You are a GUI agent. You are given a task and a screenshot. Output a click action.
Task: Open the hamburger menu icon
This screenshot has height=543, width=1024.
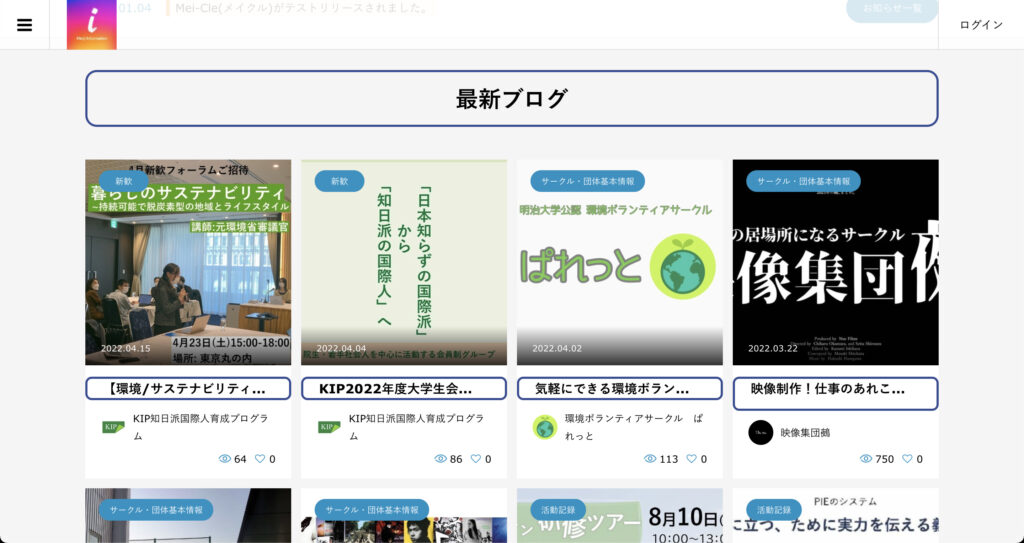point(24,25)
